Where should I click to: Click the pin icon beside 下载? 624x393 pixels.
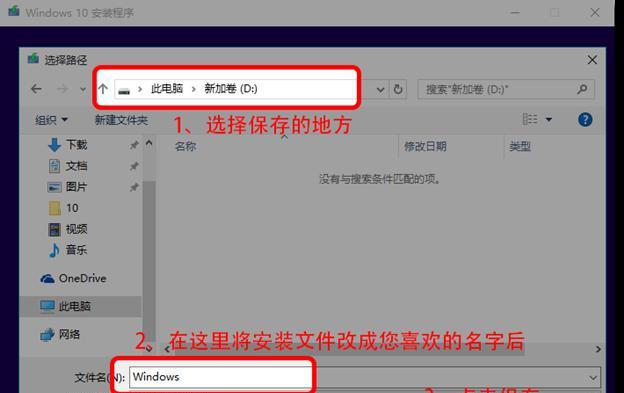point(134,145)
